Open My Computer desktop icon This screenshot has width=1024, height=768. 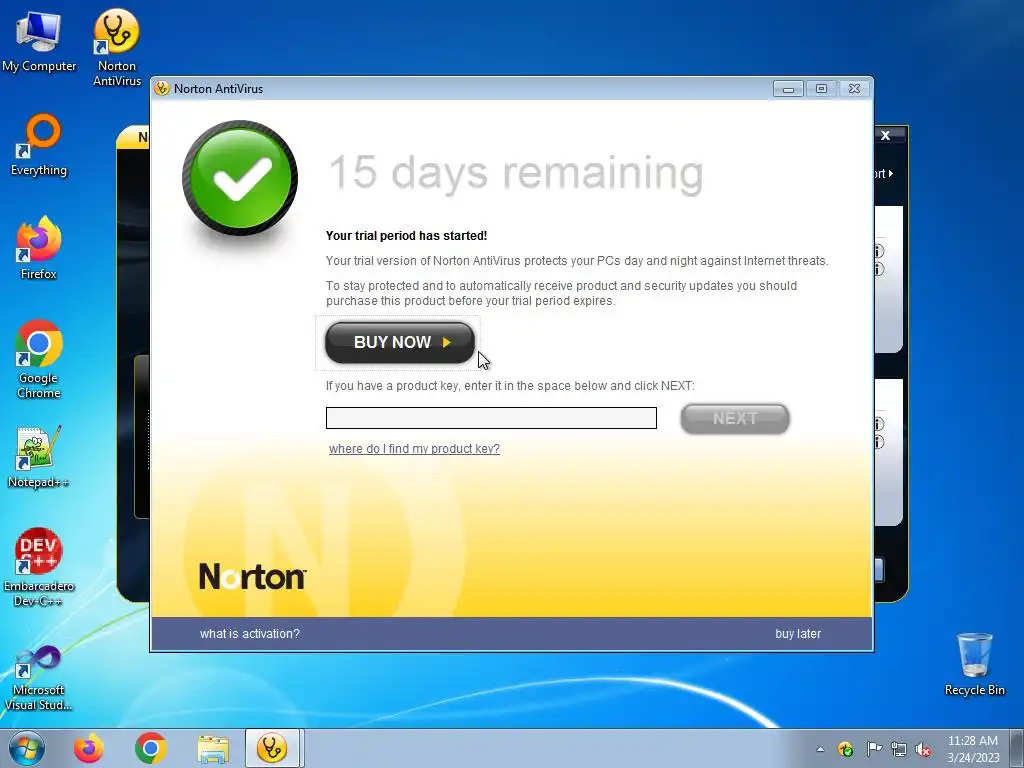pyautogui.click(x=39, y=40)
